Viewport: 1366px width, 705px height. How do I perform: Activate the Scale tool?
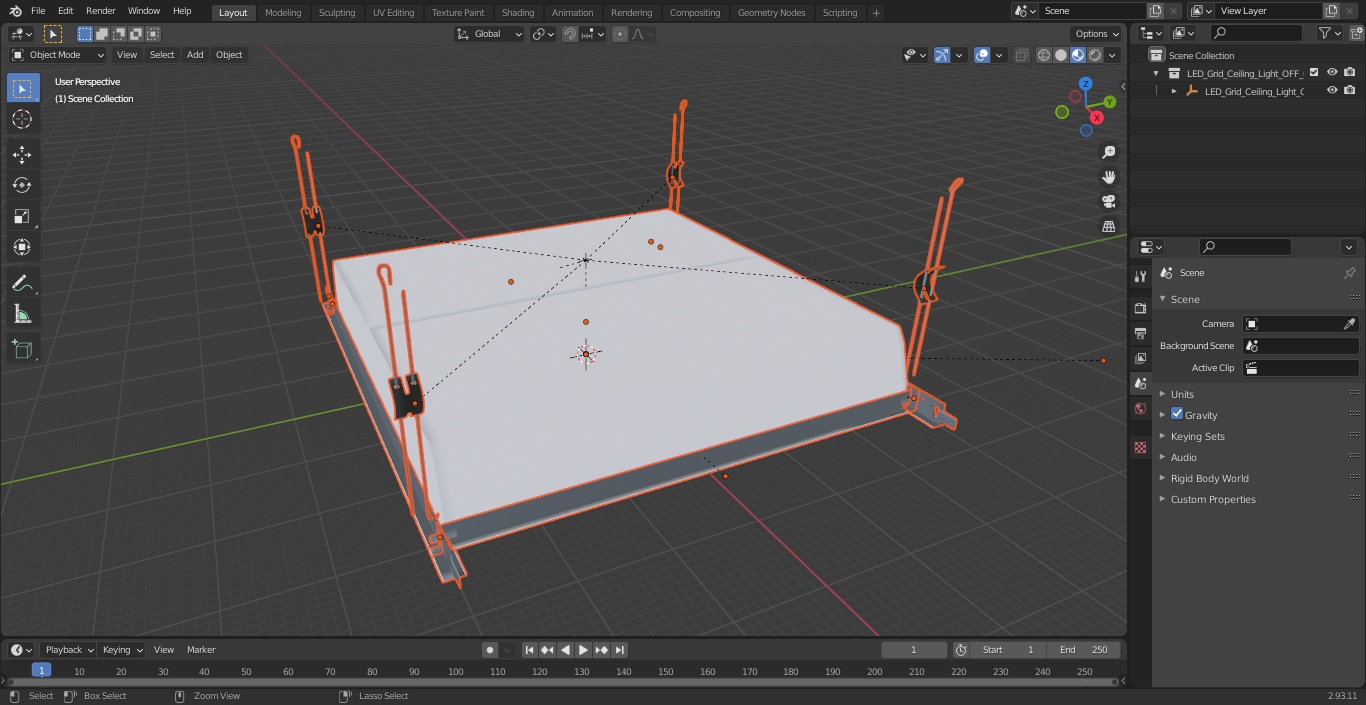[x=22, y=216]
